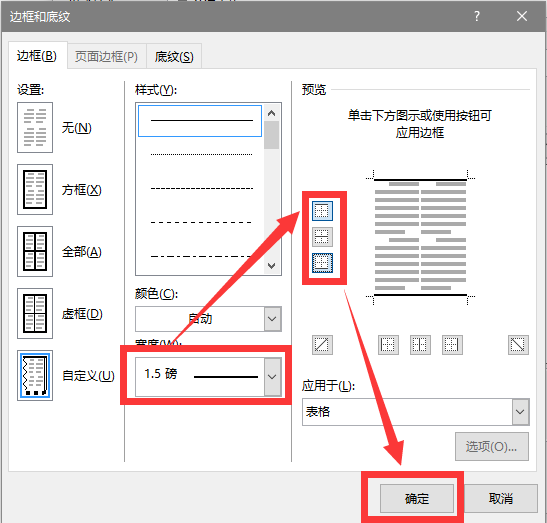
Task: Click the table preview diagram
Action: [x=420, y=237]
